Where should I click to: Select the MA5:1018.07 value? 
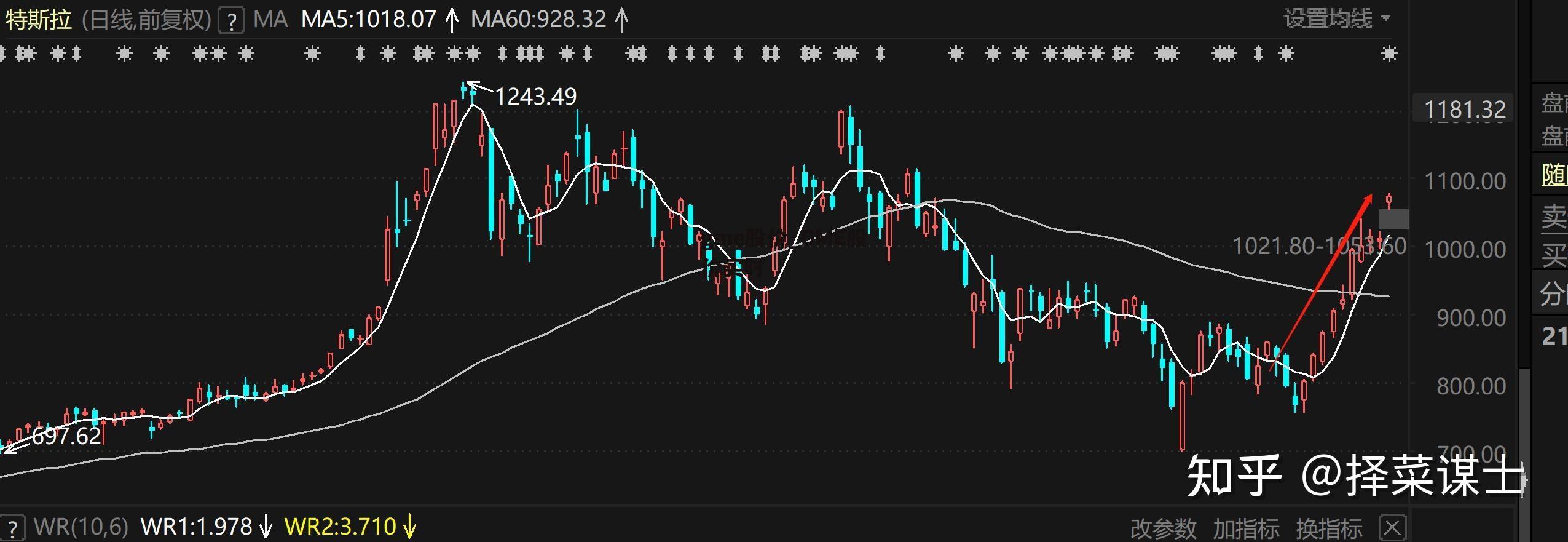pyautogui.click(x=369, y=20)
